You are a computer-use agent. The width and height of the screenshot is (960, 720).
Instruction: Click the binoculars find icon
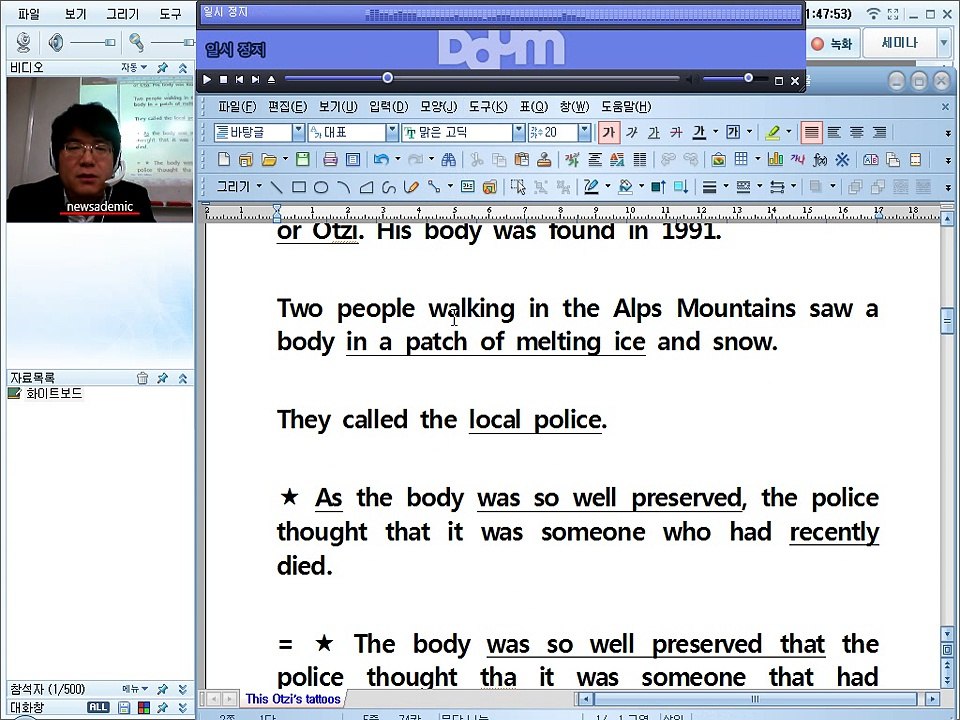pos(449,160)
